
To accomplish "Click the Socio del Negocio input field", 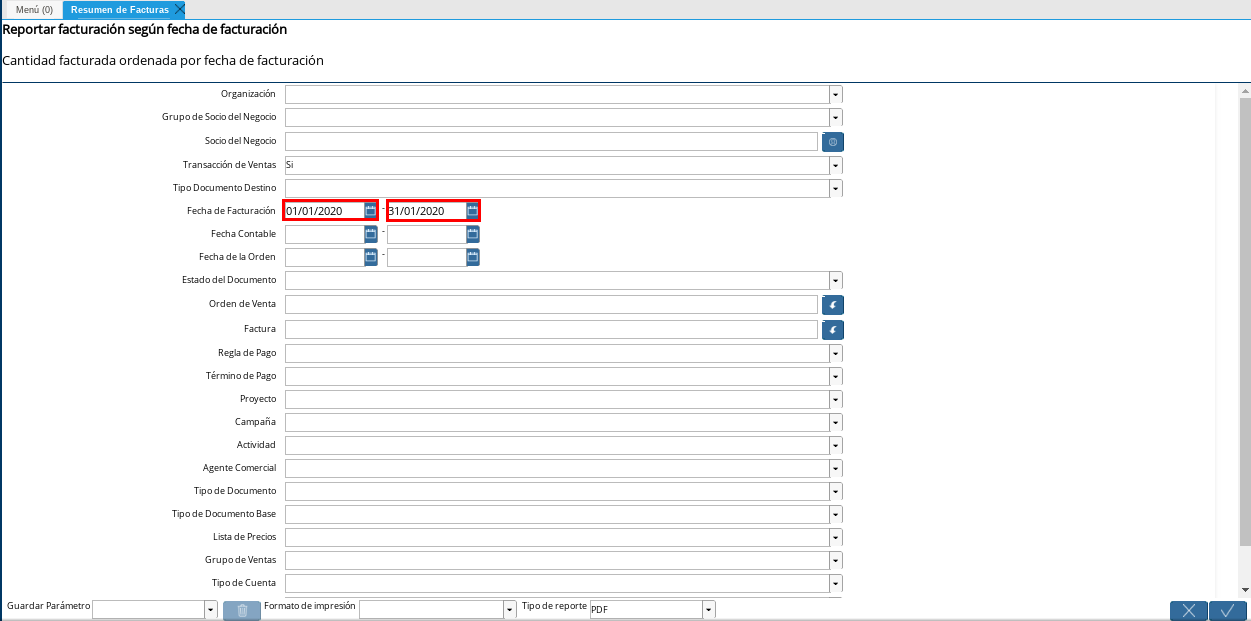I will pos(551,142).
